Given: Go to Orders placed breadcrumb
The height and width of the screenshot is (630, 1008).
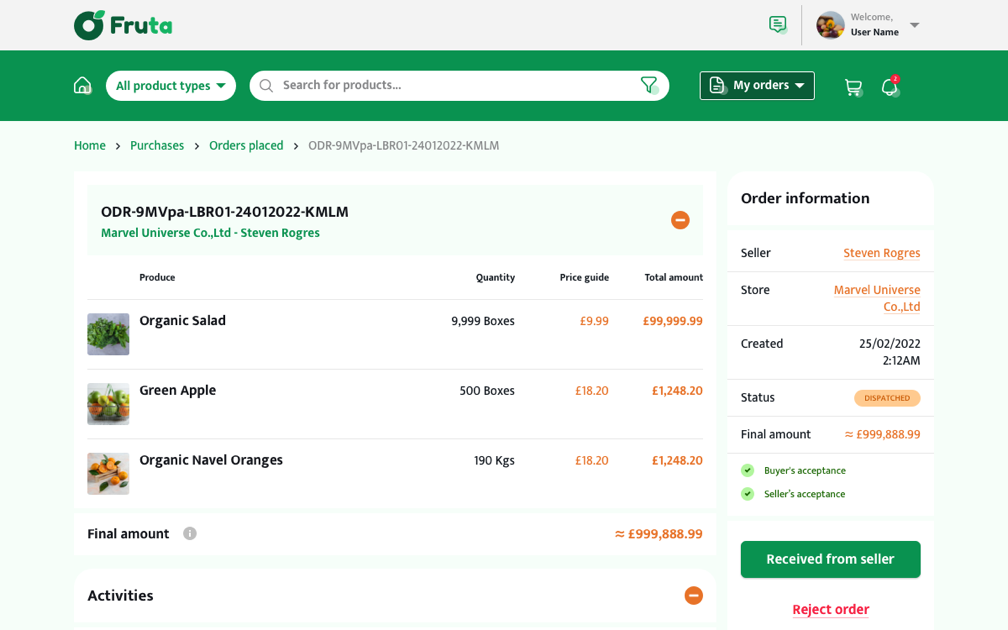Looking at the screenshot, I should click(x=246, y=146).
